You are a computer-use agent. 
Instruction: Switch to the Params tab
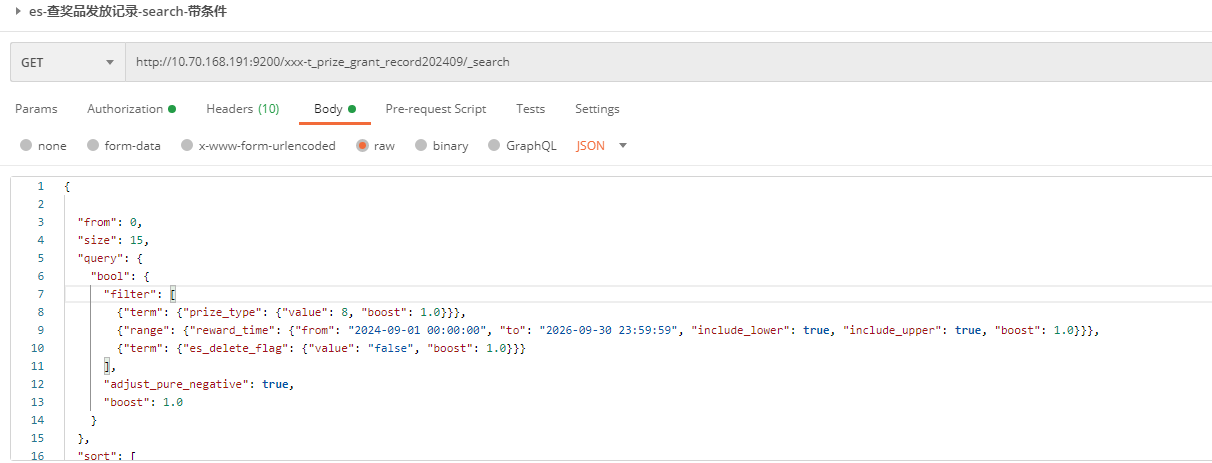point(36,109)
